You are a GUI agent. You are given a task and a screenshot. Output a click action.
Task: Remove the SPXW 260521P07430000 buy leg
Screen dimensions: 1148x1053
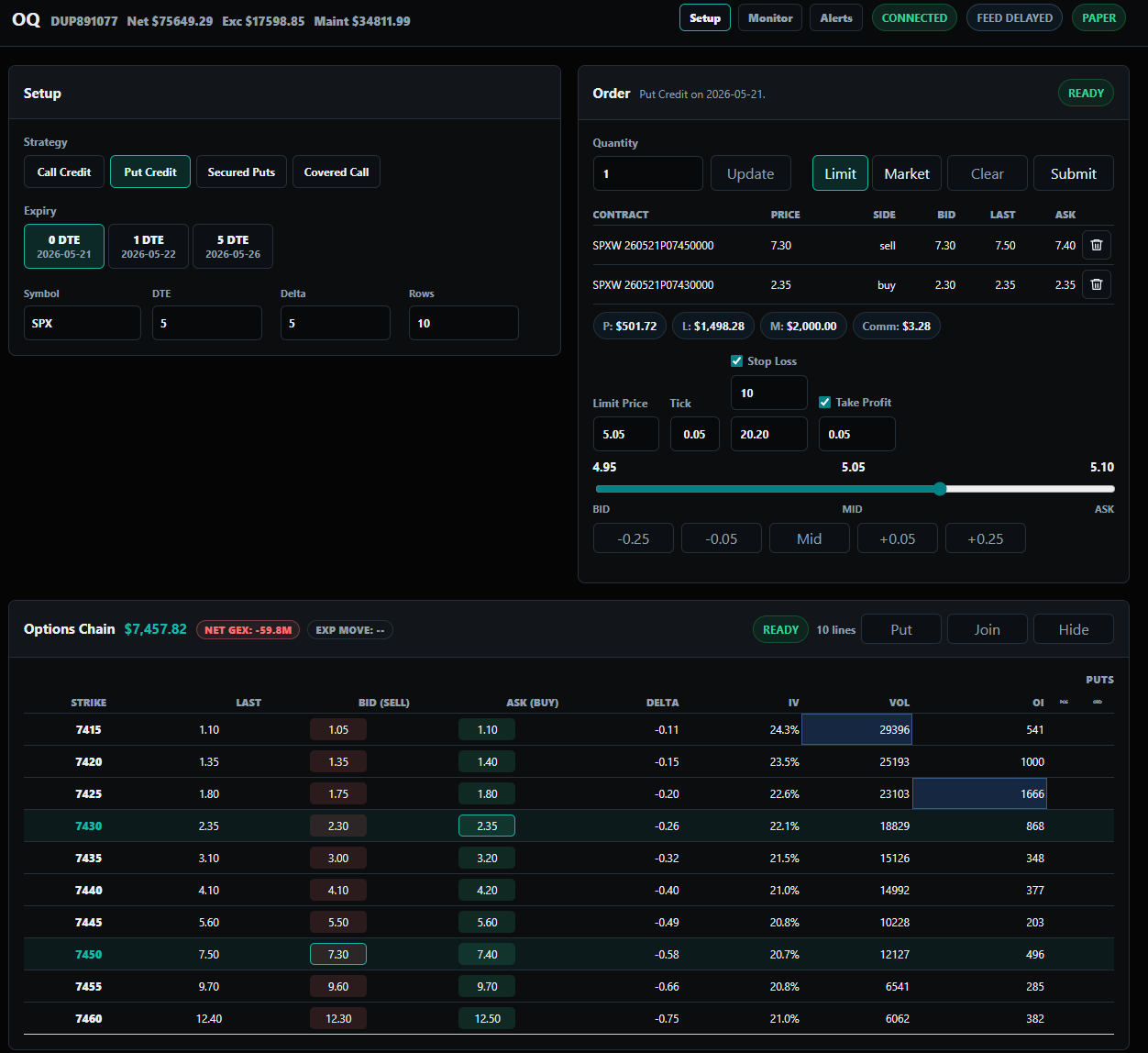[1096, 284]
